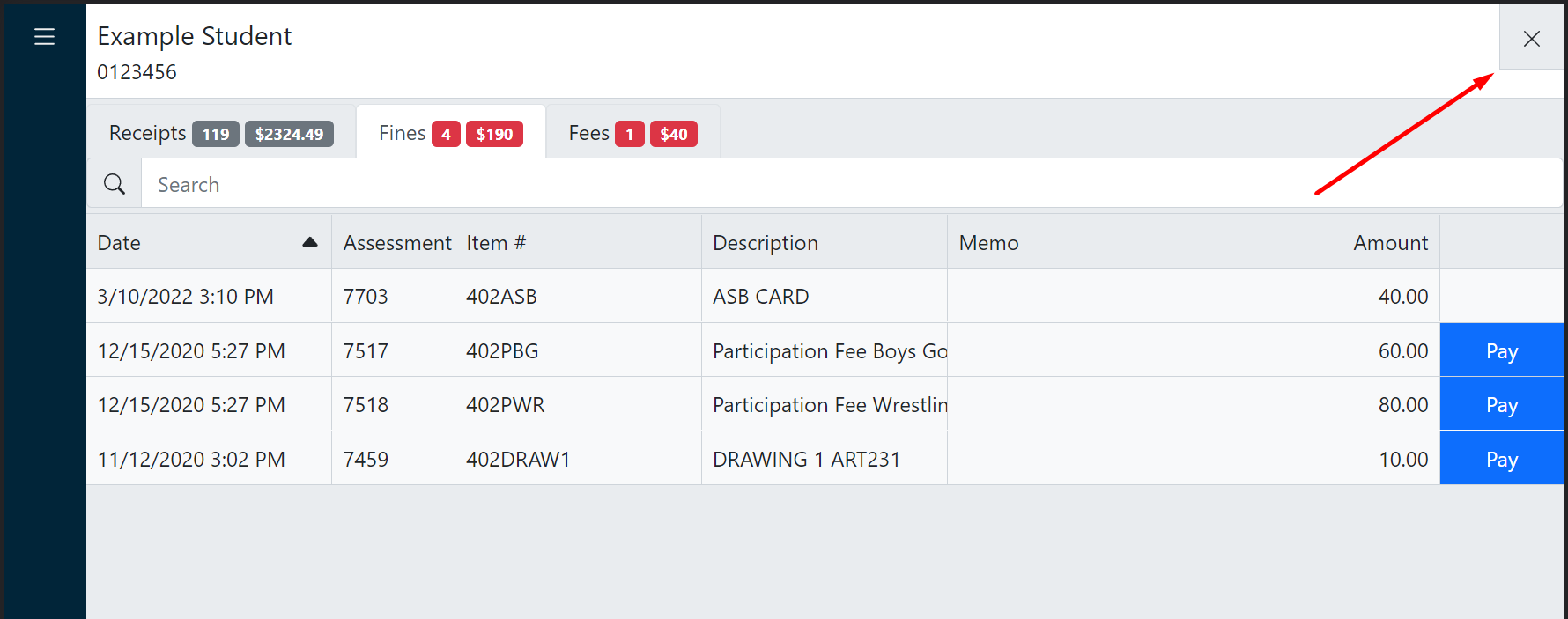Select item 402PWR cell
This screenshot has height=619, width=1568.
click(578, 404)
